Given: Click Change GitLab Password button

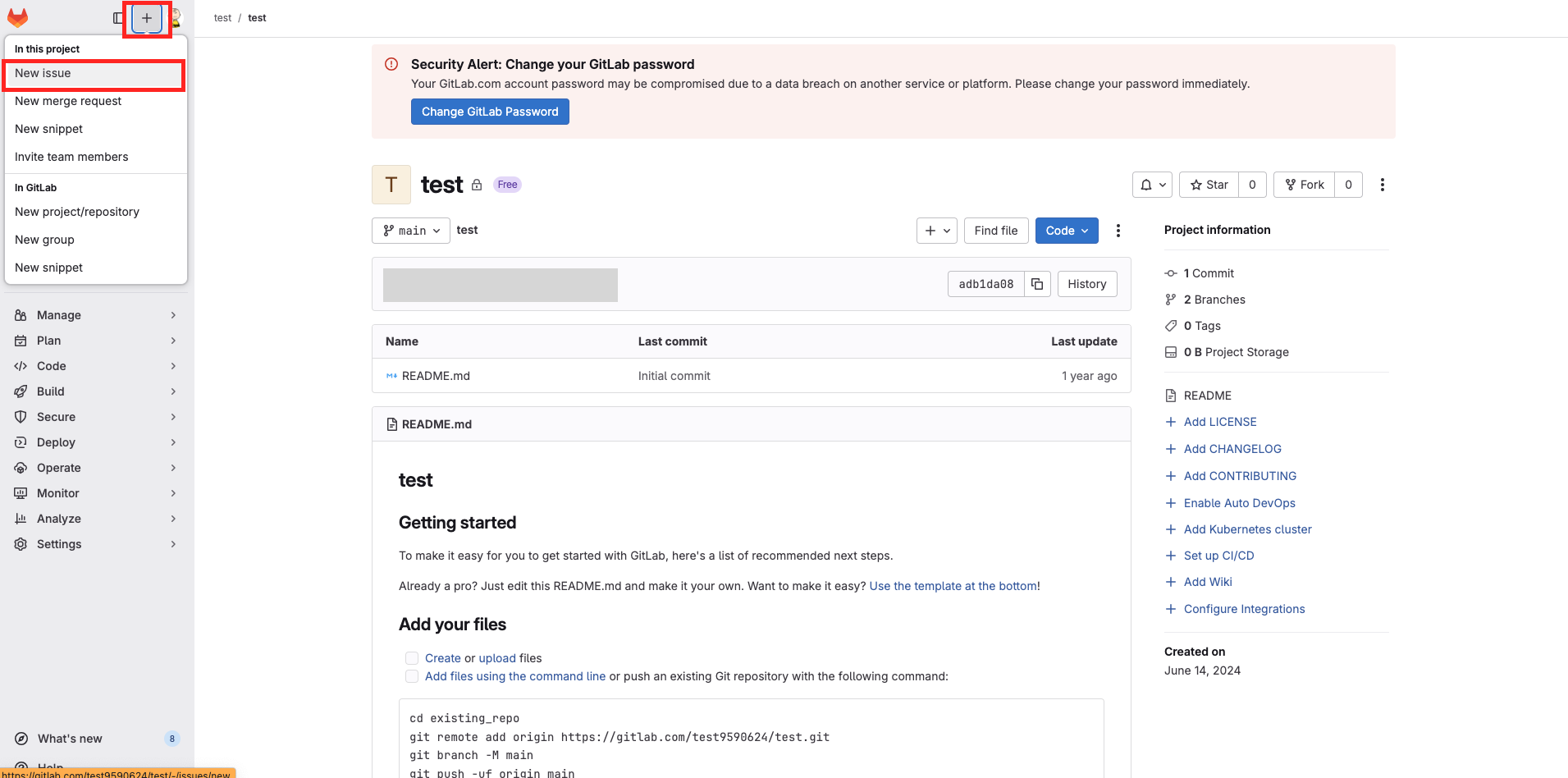Looking at the screenshot, I should click(x=490, y=112).
